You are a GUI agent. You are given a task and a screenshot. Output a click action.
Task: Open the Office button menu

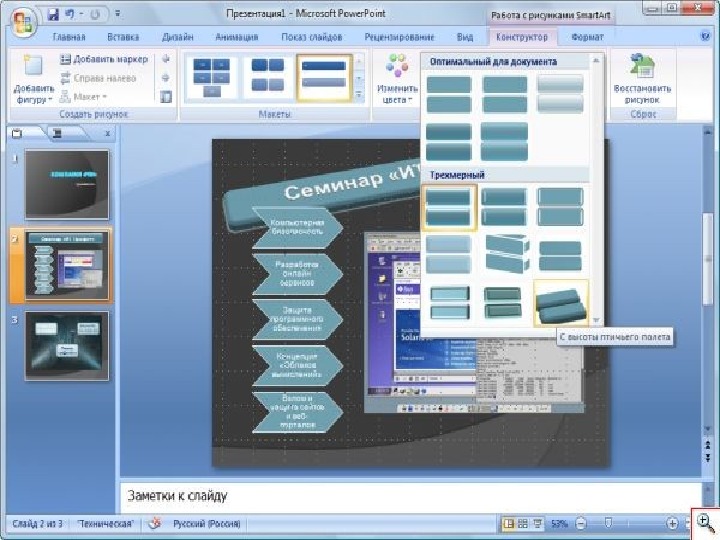(x=23, y=21)
